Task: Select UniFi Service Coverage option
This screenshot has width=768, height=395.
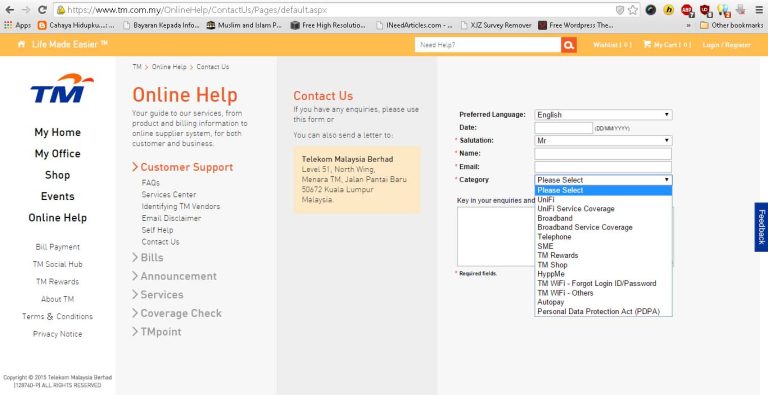Action: coord(603,209)
